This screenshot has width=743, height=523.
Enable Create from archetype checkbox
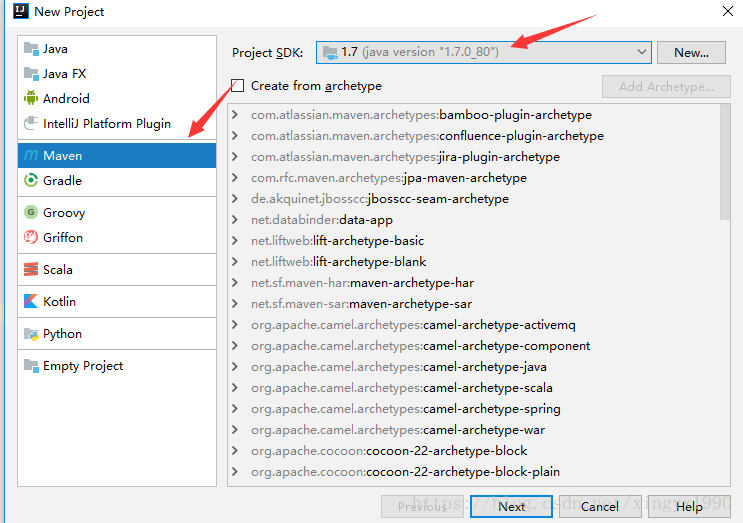[x=238, y=86]
